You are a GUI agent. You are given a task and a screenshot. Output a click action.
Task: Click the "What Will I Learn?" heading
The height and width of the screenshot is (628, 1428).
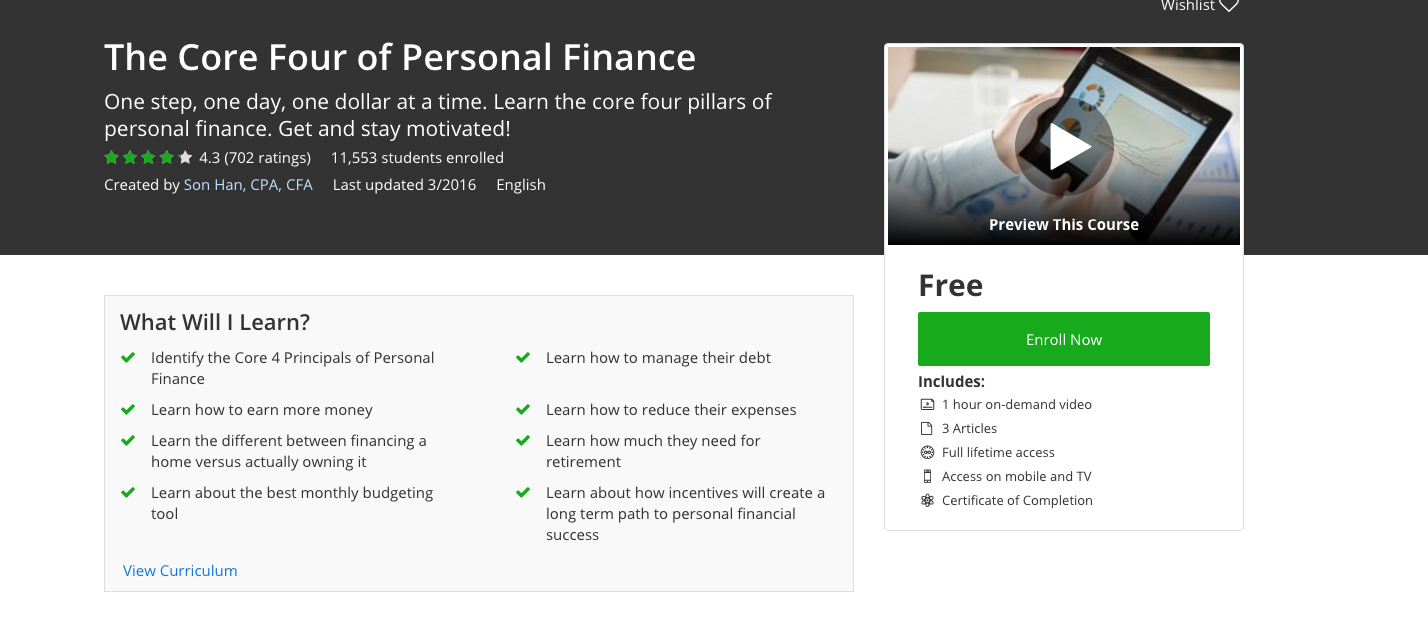coord(215,322)
